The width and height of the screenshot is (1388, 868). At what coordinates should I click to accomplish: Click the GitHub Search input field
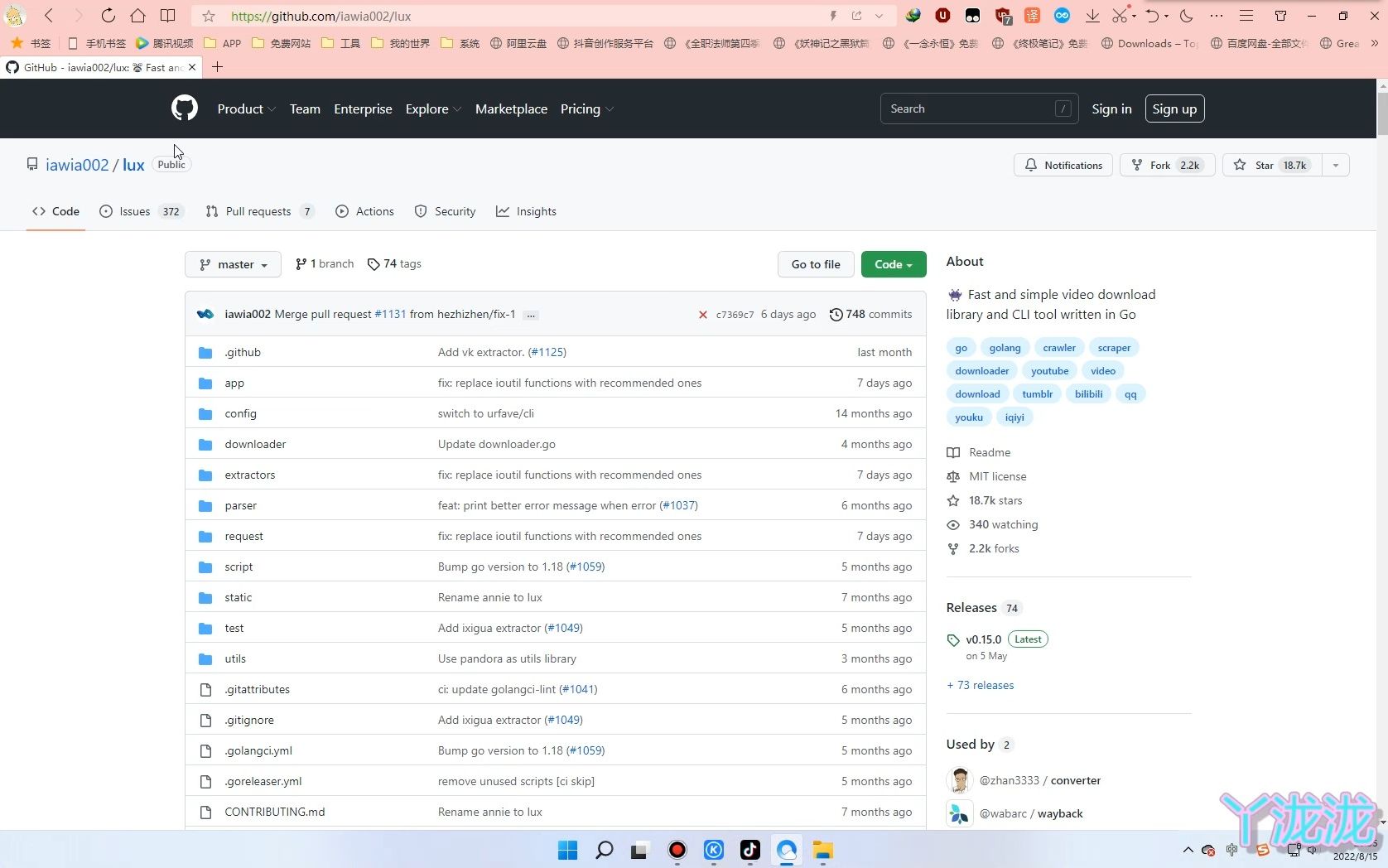point(979,108)
